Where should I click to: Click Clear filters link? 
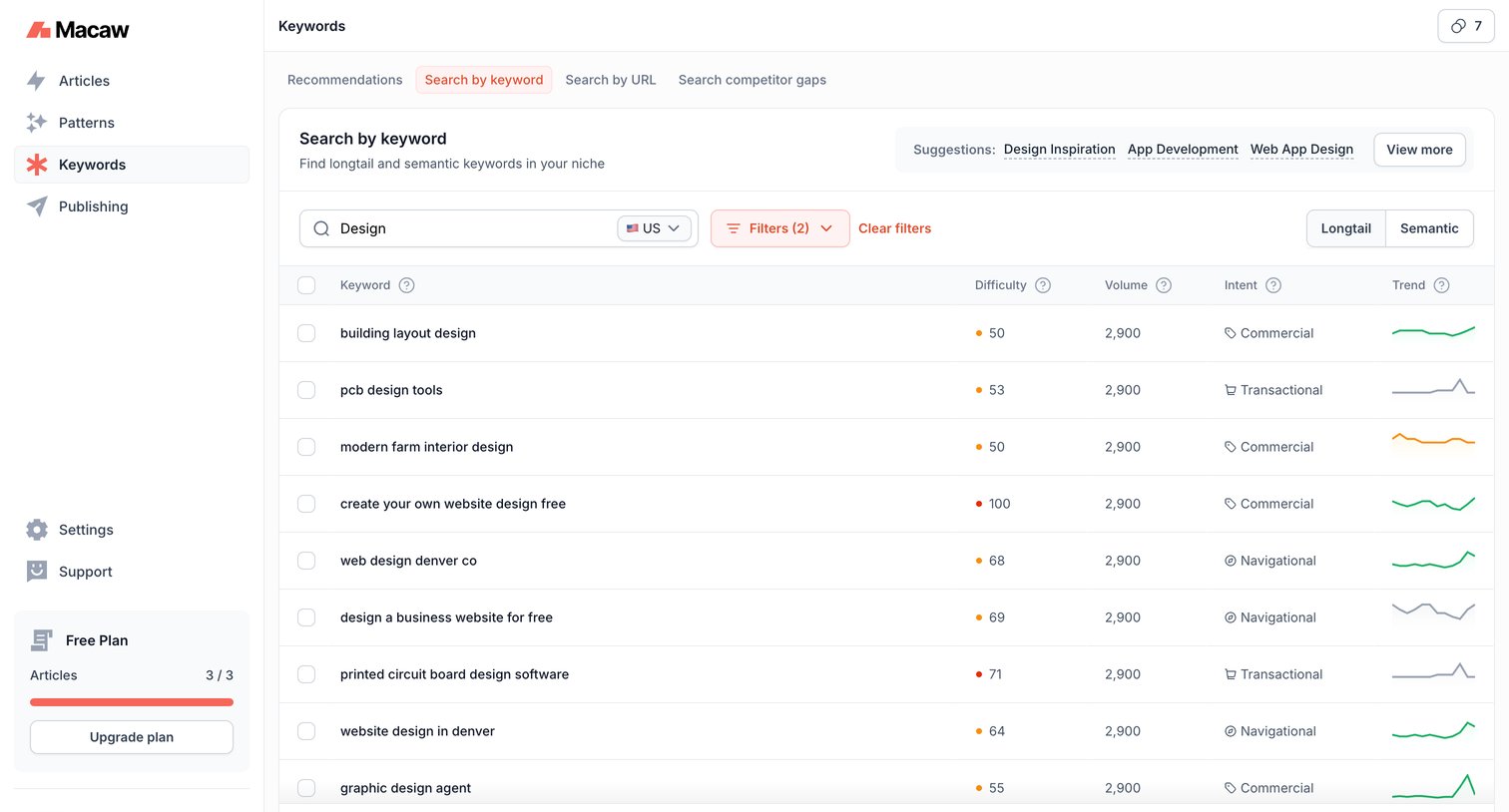click(894, 228)
